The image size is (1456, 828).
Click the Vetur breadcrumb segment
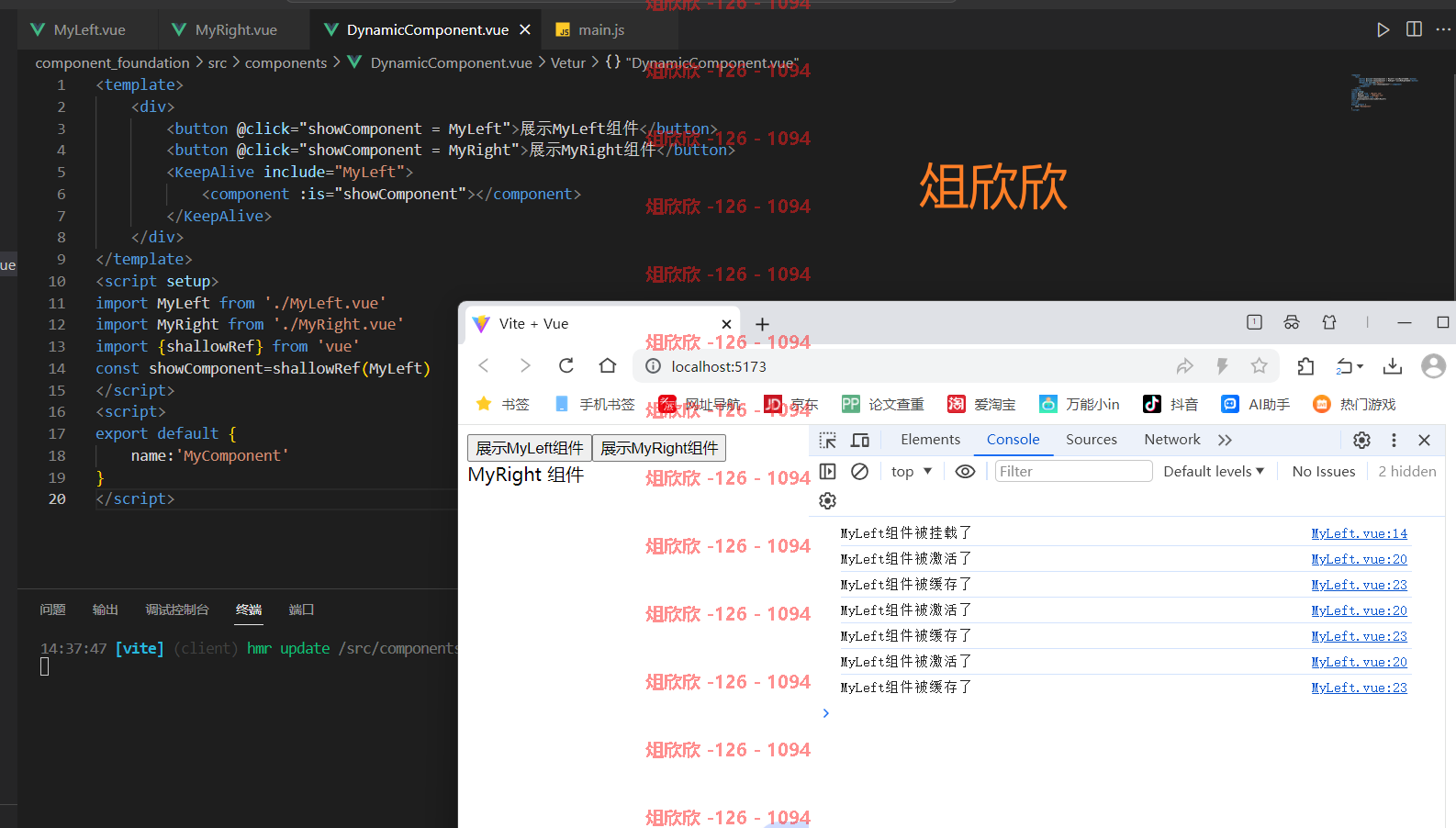pos(567,62)
